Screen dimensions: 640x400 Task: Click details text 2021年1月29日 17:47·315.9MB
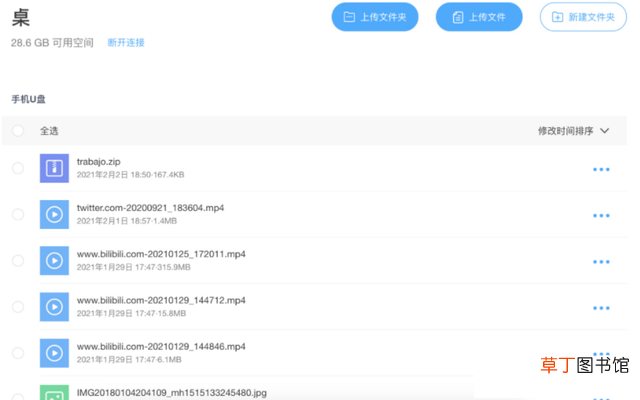[133, 267]
